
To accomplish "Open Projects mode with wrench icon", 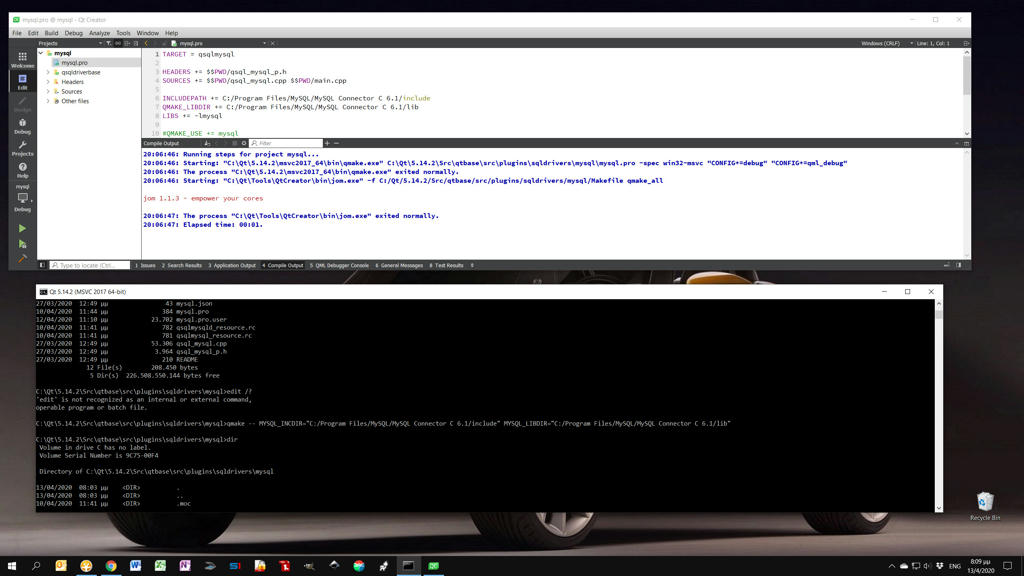I will 22,148.
